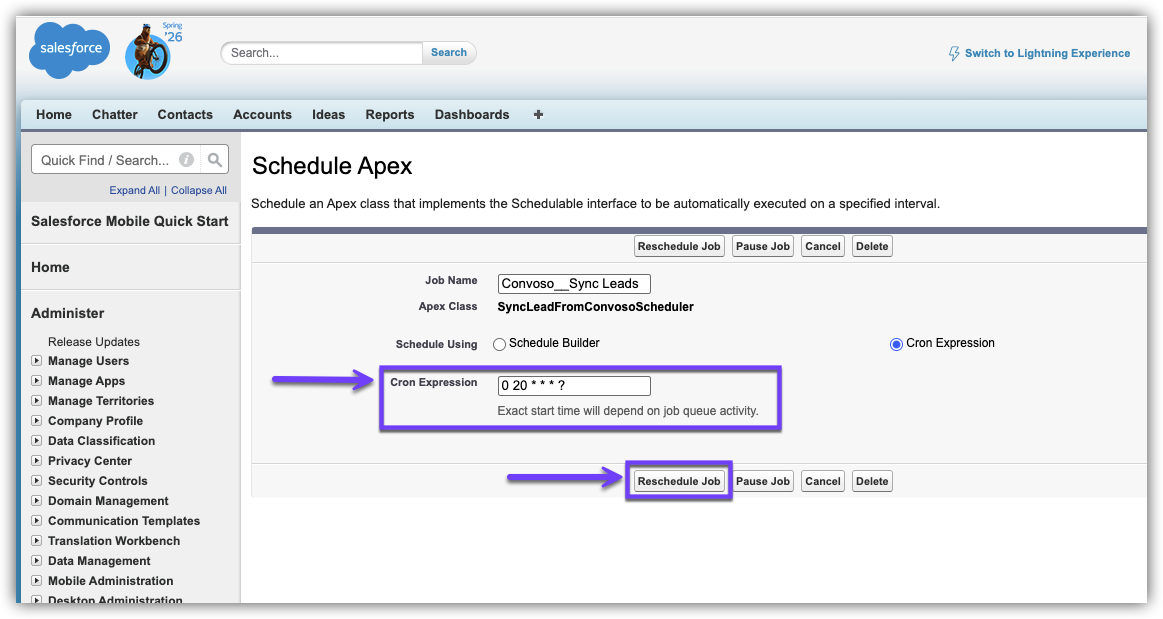Go to the Dashboards tab

[472, 115]
